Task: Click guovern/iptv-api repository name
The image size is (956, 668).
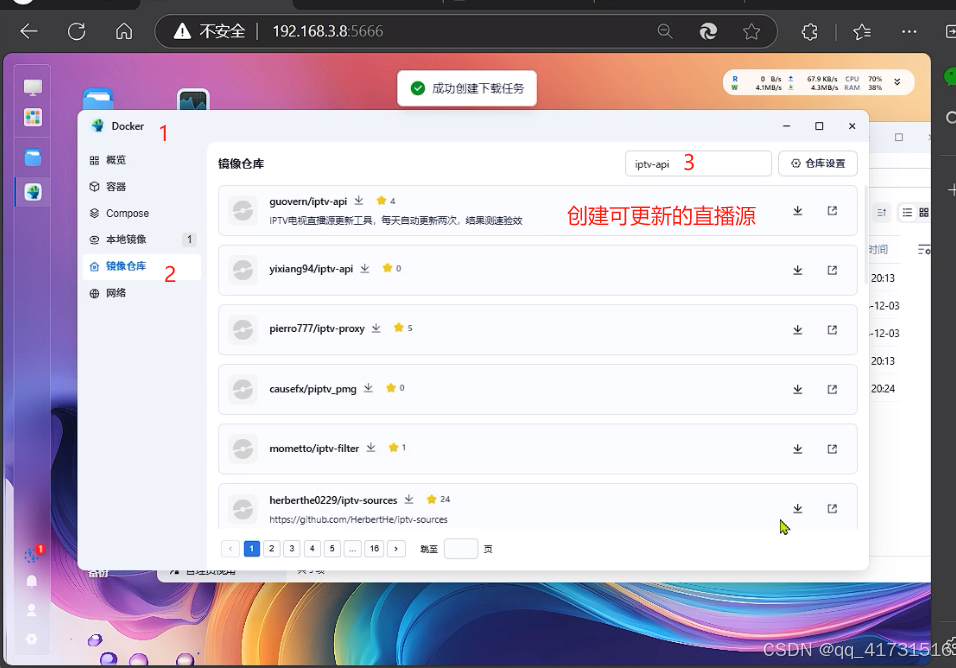Action: click(x=308, y=202)
